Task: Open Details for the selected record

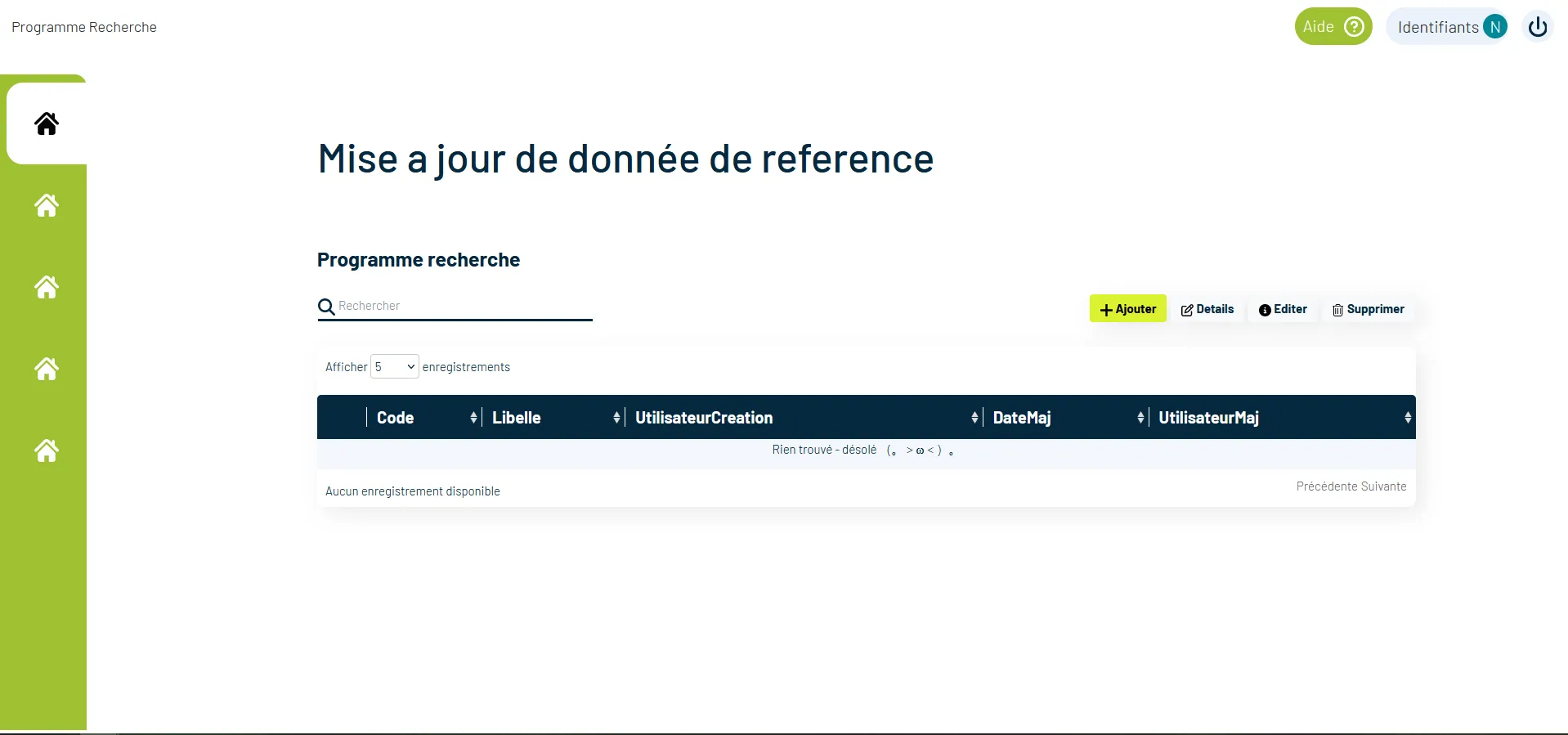Action: [1207, 309]
